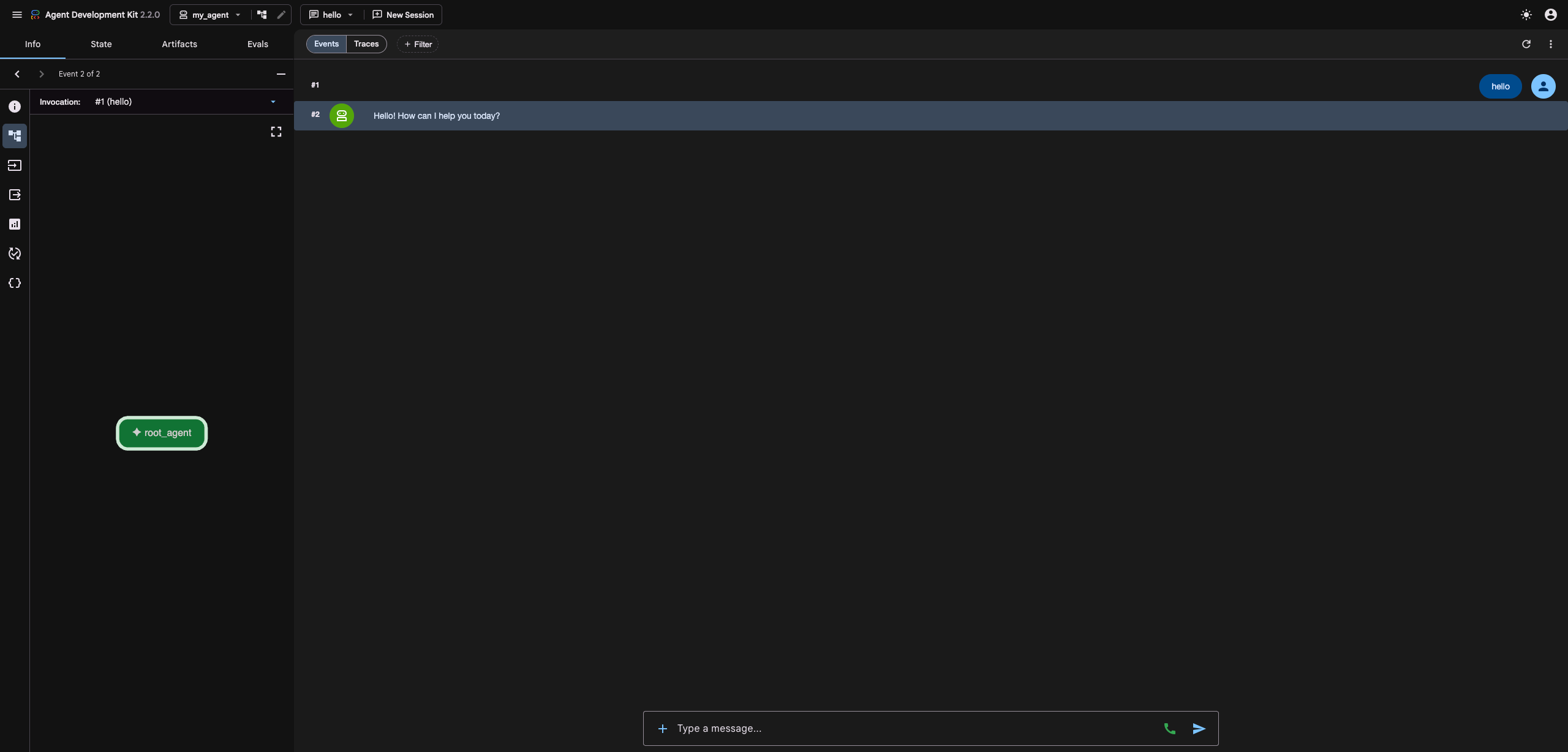Select event #2 agent response row
Screen dimensions: 1568x752
coord(930,116)
